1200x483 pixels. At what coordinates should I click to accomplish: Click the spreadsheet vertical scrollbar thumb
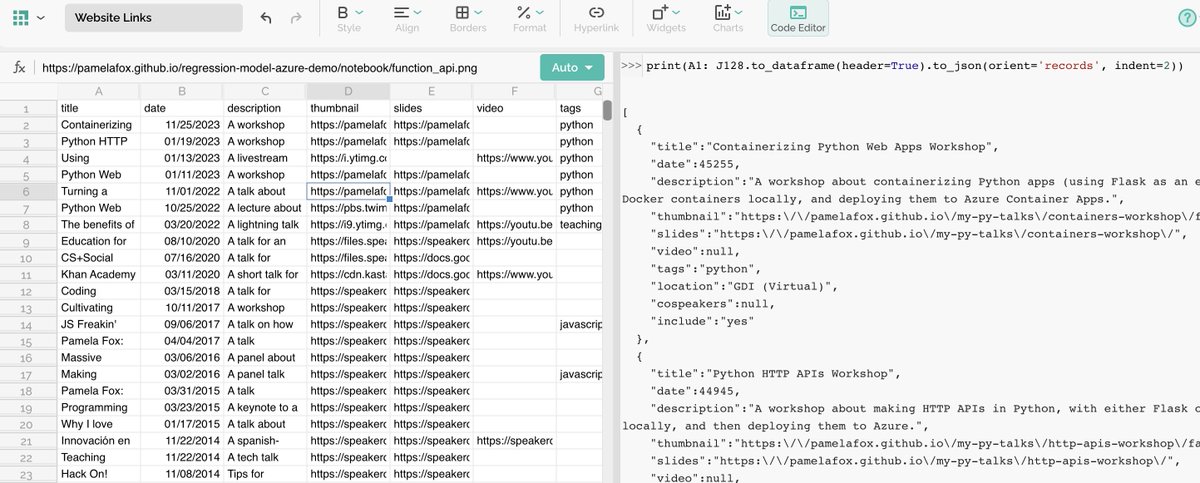click(607, 109)
